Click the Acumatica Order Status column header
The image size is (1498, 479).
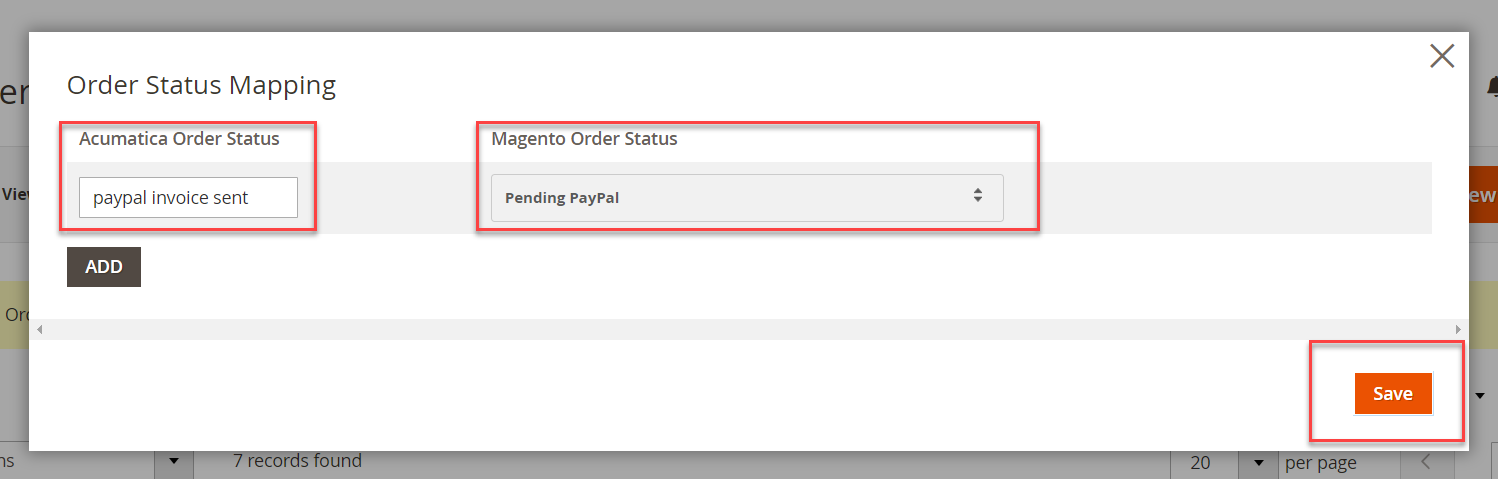click(x=179, y=139)
